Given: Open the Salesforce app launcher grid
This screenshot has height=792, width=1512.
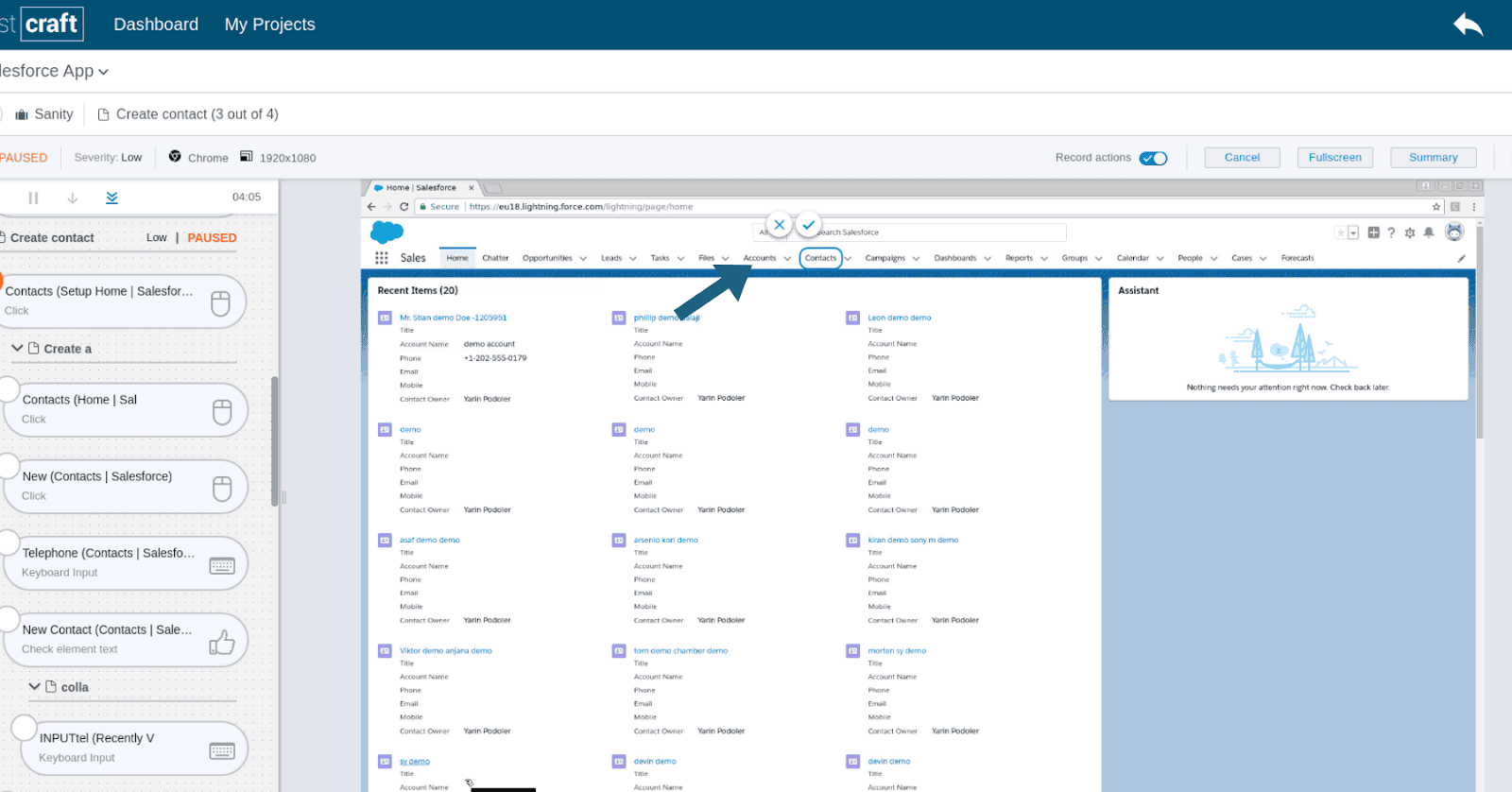Looking at the screenshot, I should pos(382,258).
